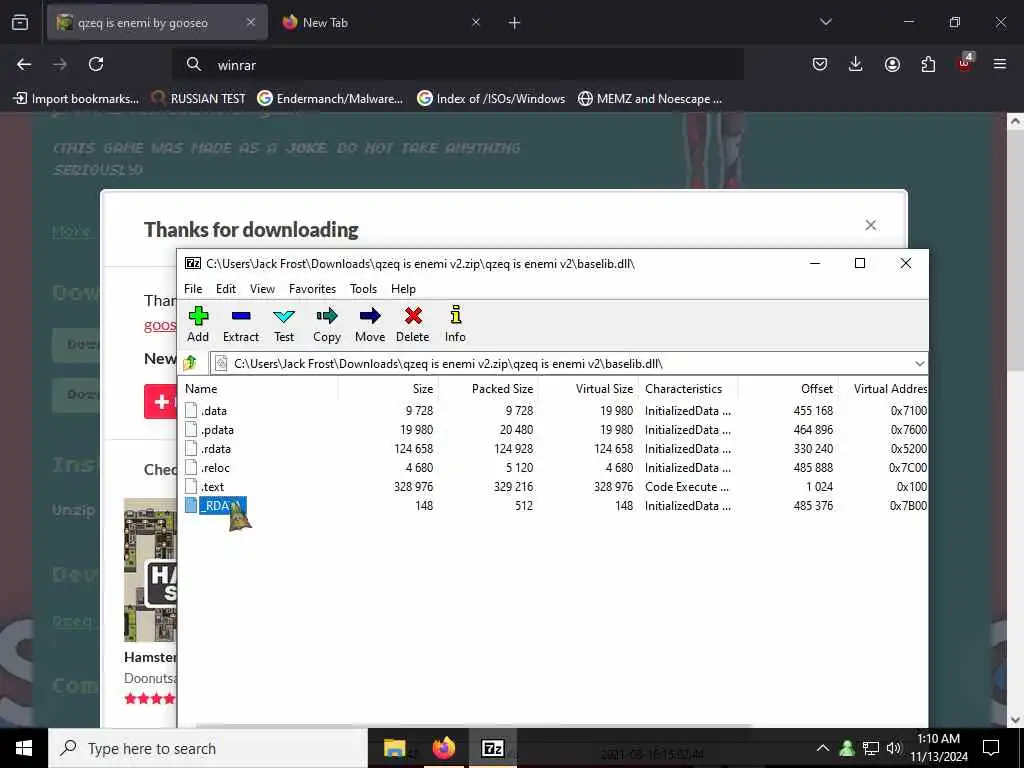
Task: Open the Help menu in 7-Zip
Action: pyautogui.click(x=403, y=289)
